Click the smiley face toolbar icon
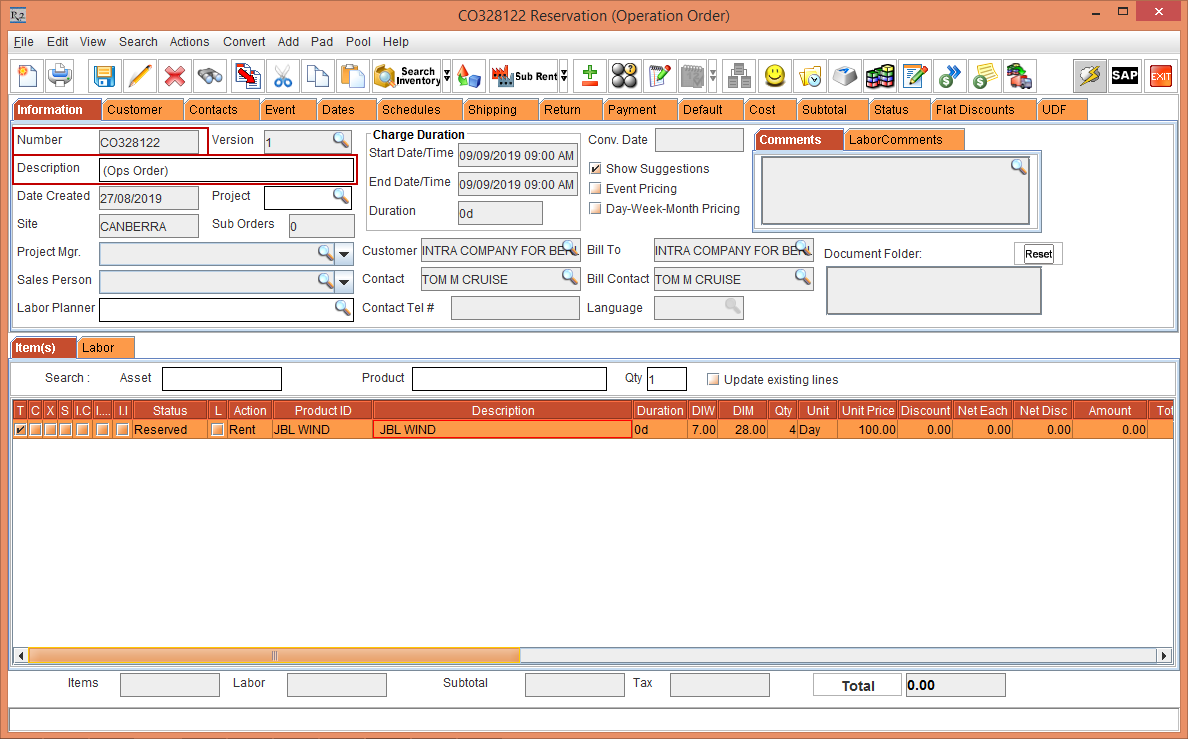 [x=774, y=76]
